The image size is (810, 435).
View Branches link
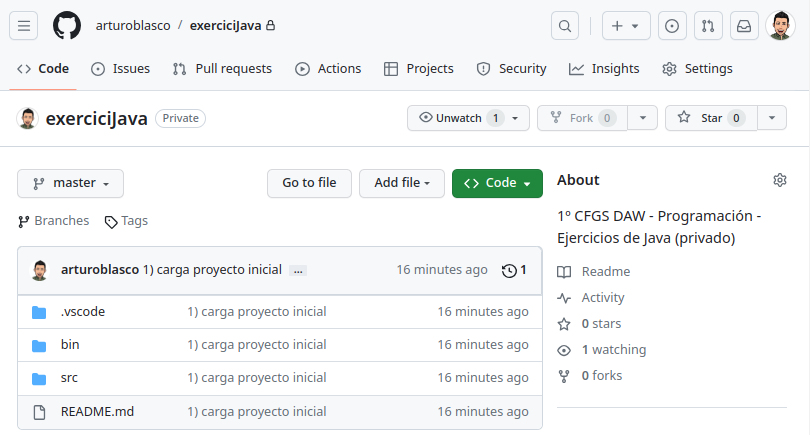53,221
